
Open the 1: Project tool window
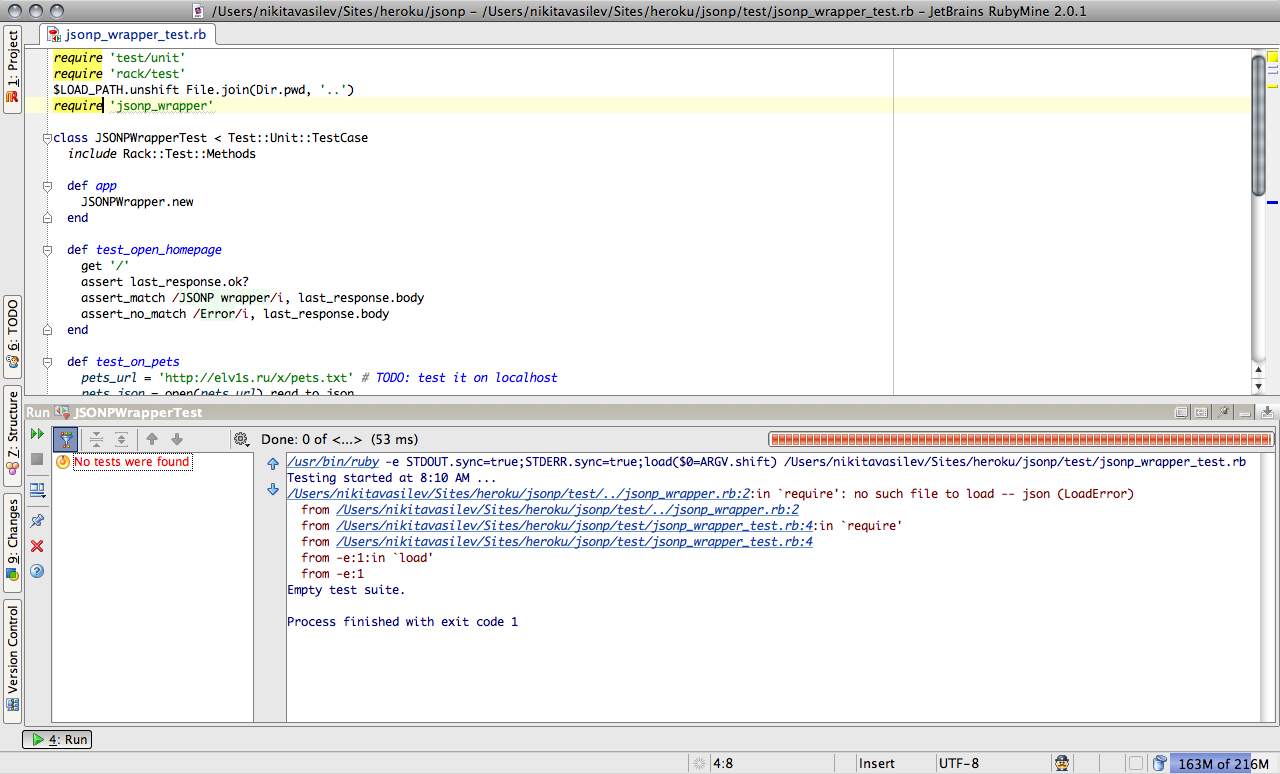pos(12,70)
